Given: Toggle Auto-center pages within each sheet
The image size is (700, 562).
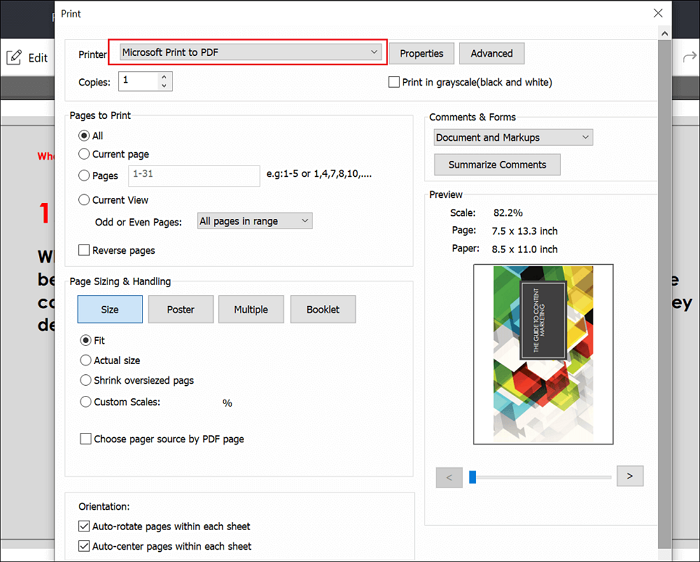Looking at the screenshot, I should point(83,546).
